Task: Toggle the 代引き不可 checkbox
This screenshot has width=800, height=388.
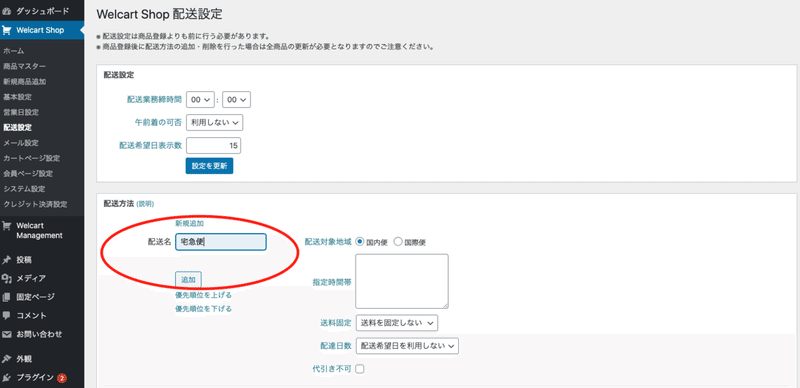Action: [x=360, y=369]
